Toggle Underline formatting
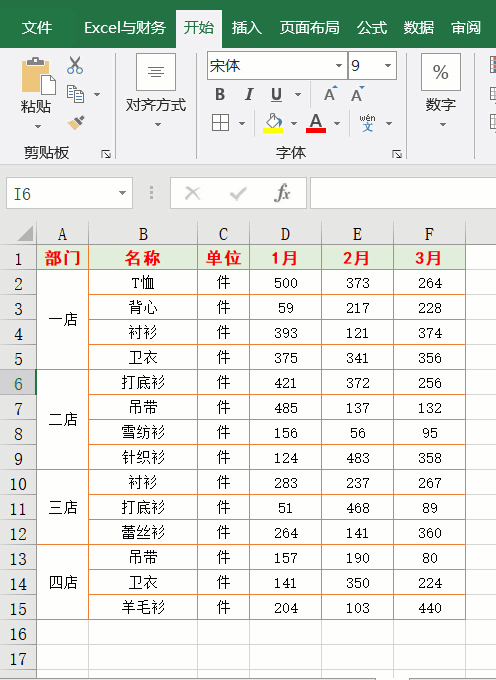The height and width of the screenshot is (680, 496). [276, 94]
